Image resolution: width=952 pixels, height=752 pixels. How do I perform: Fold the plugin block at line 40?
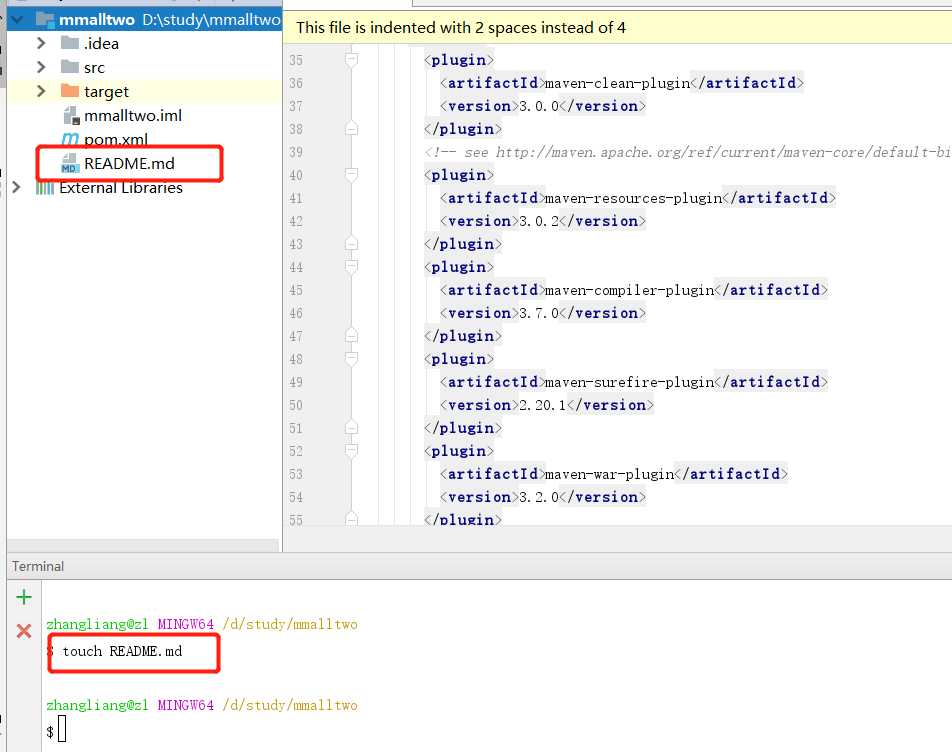click(351, 175)
